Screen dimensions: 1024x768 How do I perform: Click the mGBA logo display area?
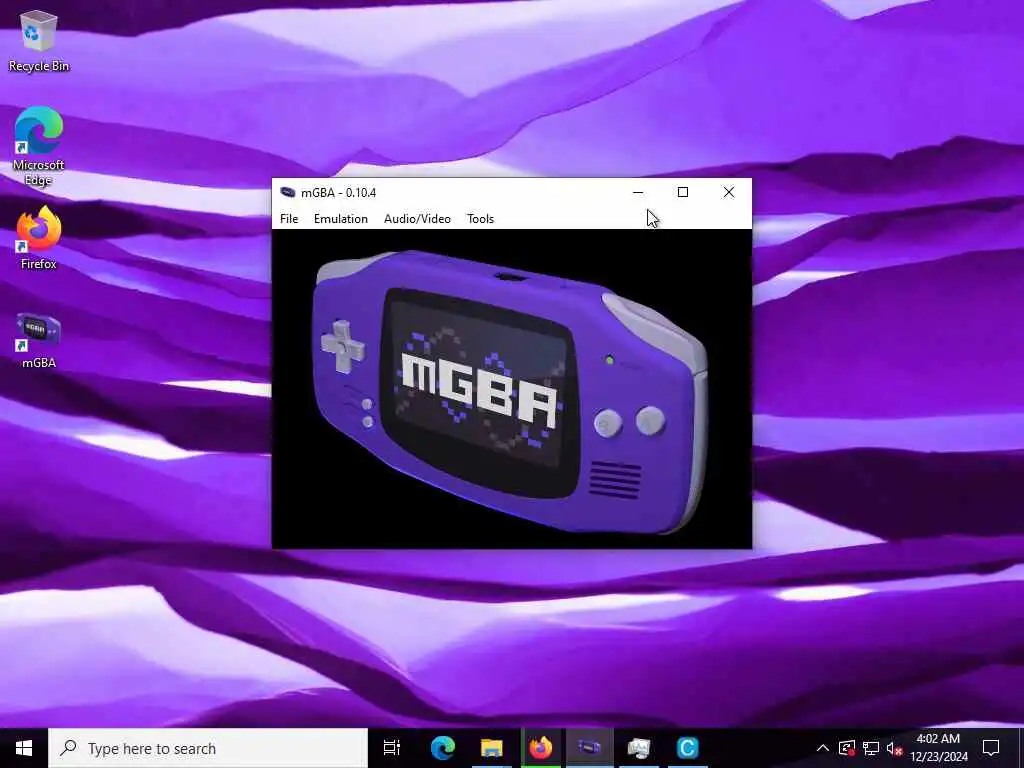click(511, 389)
